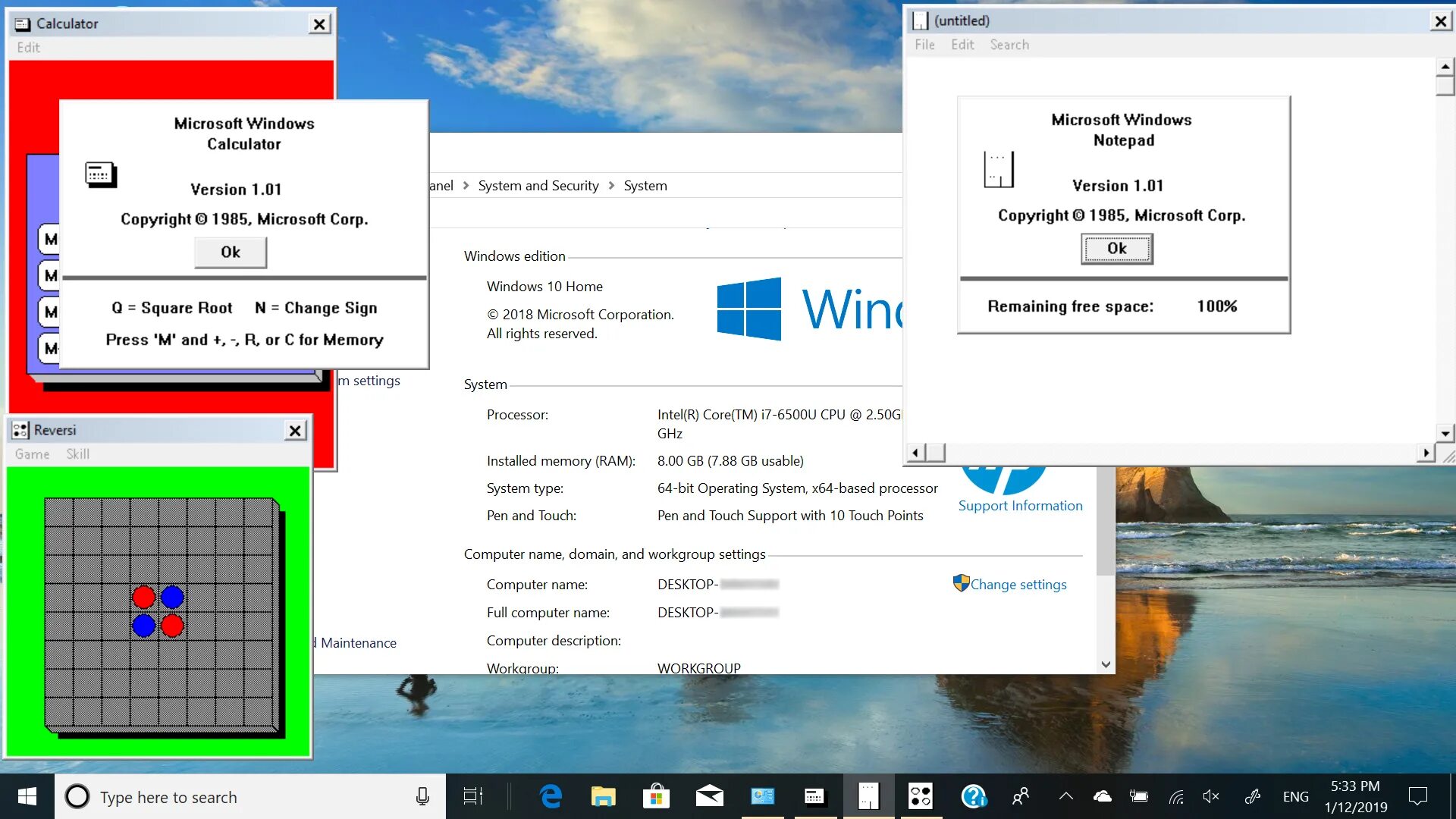Click Notepad vertical scrollbar down arrow
Screen dimensions: 1456x819
pos(1445,434)
